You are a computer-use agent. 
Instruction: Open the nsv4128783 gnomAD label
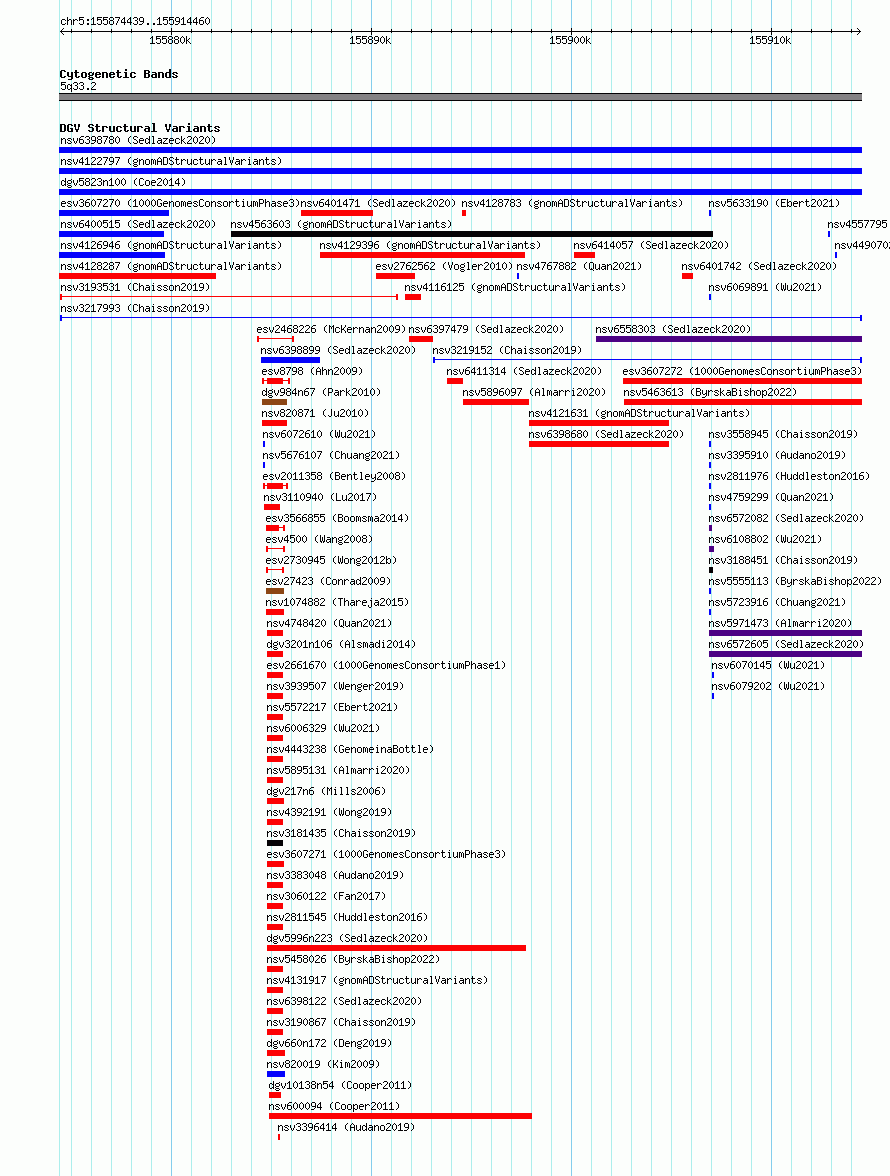[x=572, y=203]
